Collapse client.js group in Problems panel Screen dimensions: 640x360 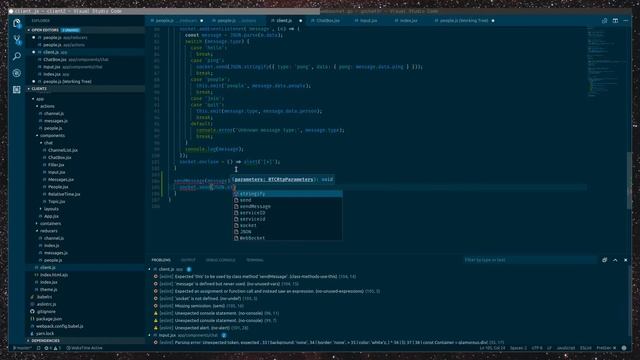click(x=149, y=269)
